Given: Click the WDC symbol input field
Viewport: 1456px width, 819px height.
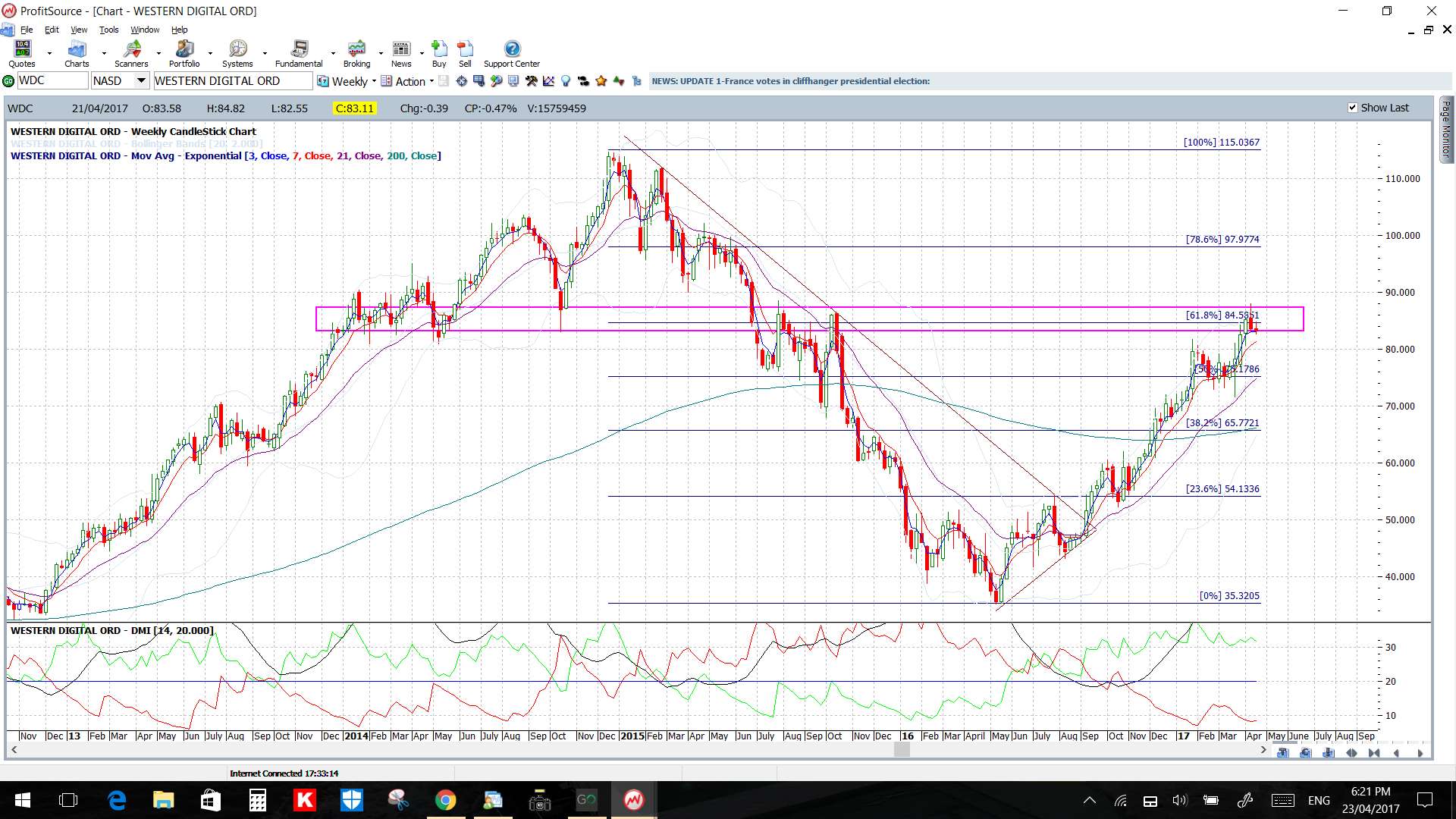Looking at the screenshot, I should pyautogui.click(x=52, y=80).
